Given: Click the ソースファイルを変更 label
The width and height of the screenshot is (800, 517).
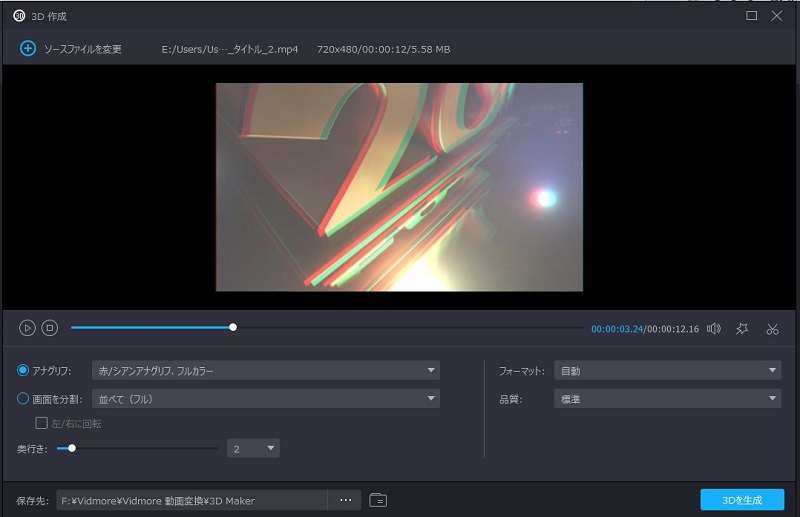Looking at the screenshot, I should (x=82, y=49).
